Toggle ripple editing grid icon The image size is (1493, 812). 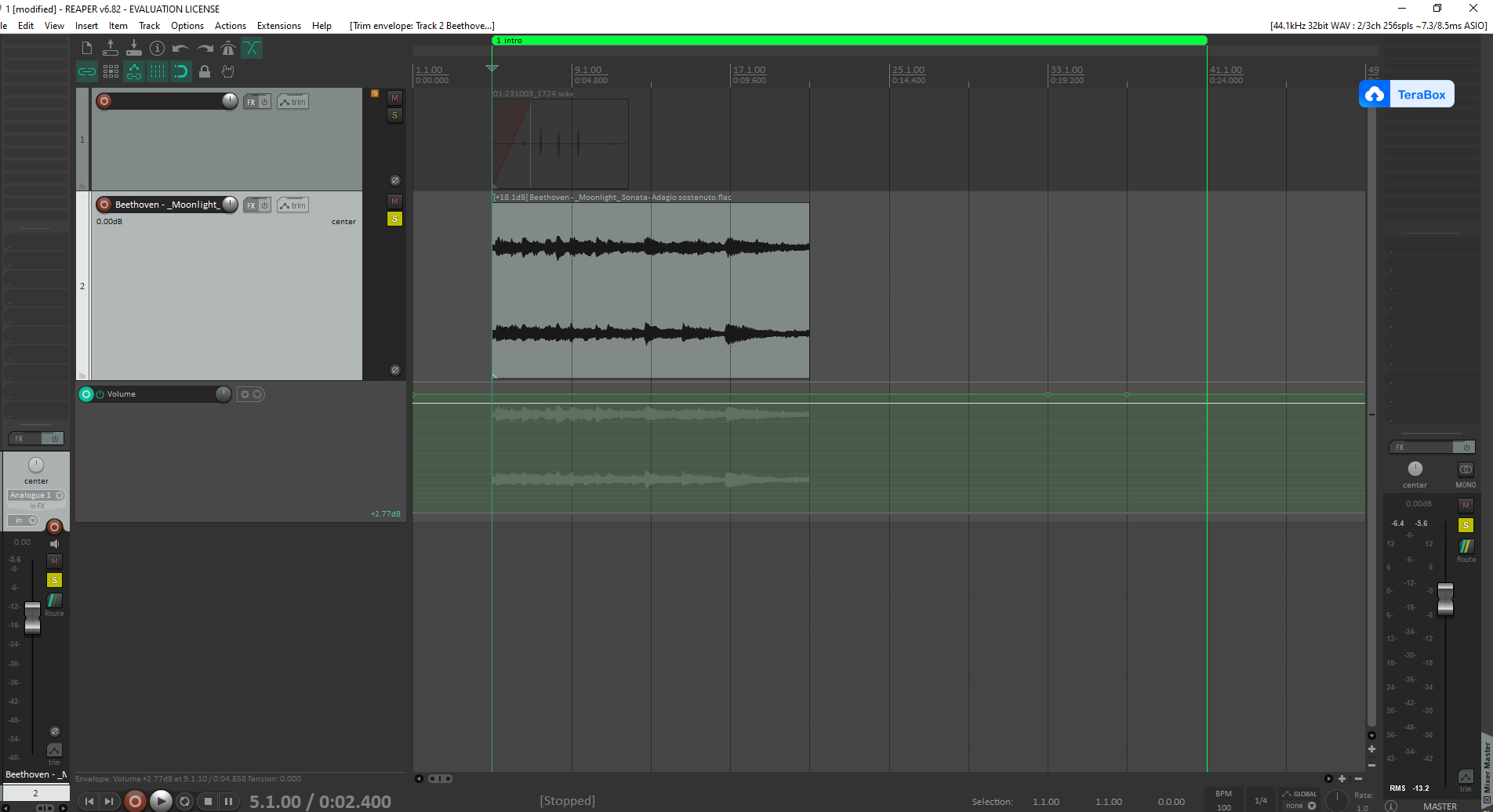111,72
